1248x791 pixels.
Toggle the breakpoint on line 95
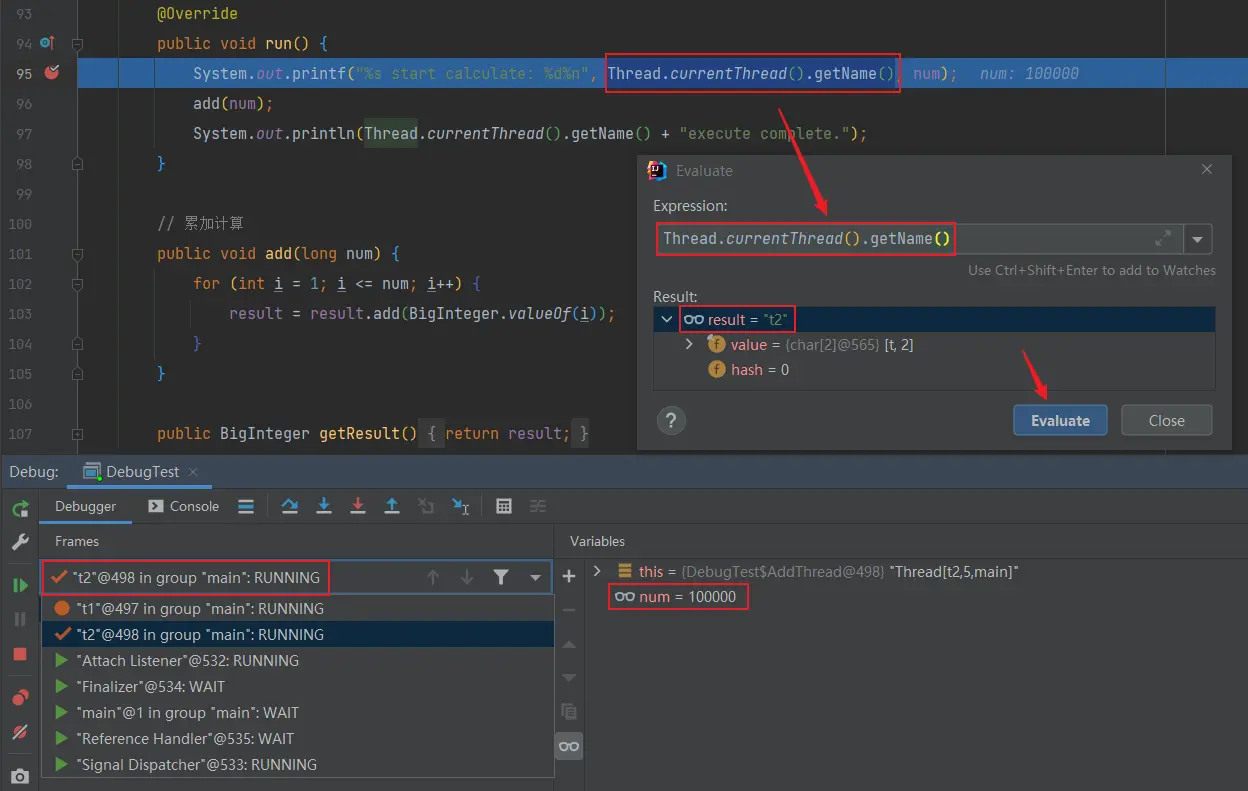(x=52, y=73)
